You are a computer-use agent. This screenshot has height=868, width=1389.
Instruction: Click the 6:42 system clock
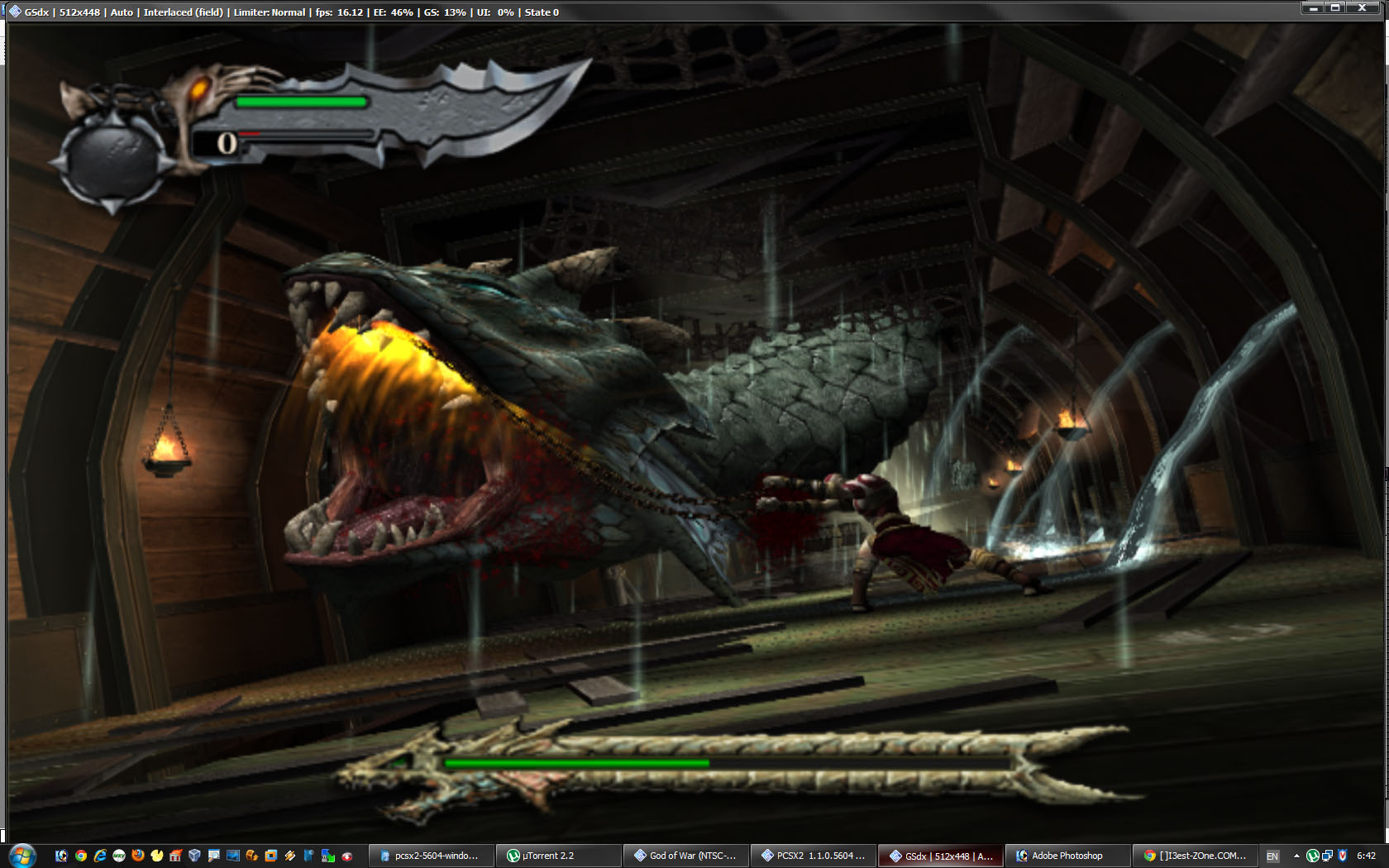[1367, 856]
